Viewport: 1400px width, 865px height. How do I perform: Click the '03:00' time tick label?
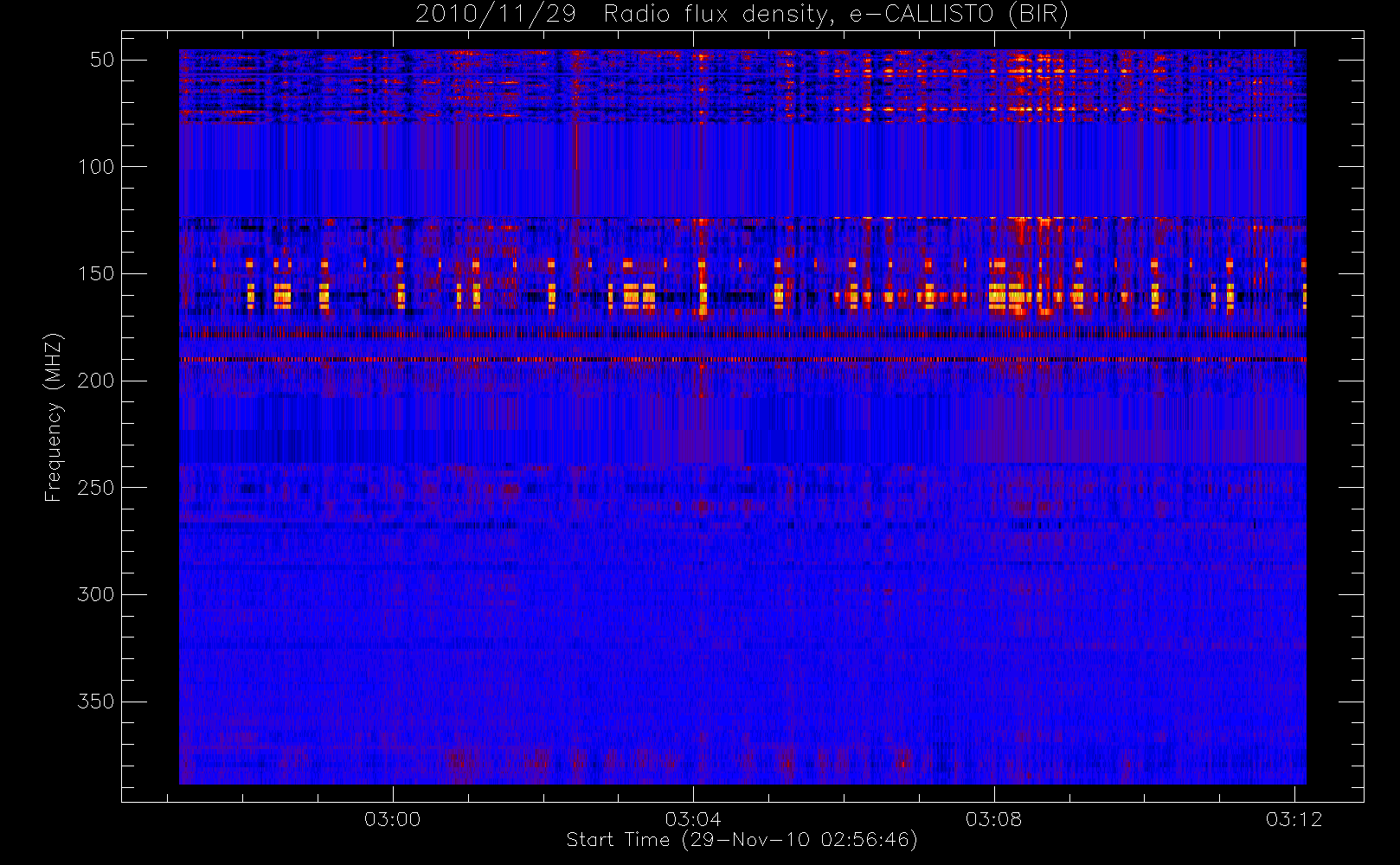(392, 819)
